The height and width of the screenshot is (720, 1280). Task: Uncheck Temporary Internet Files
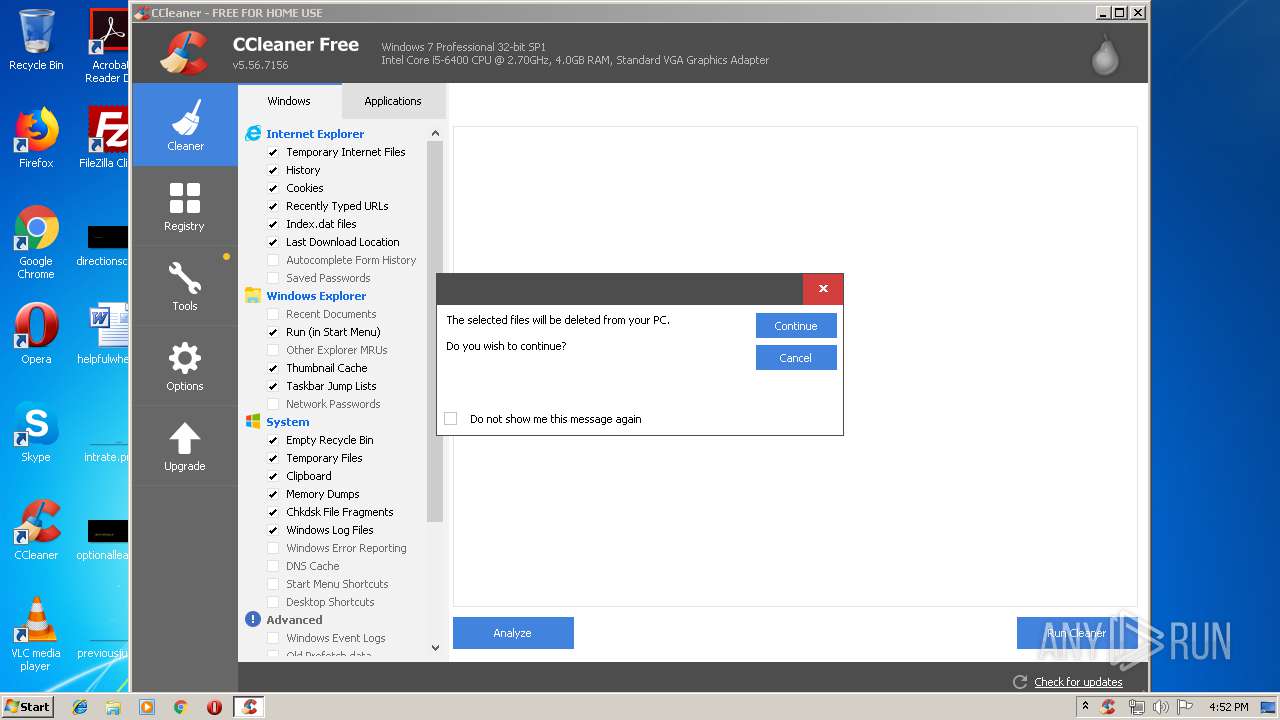(273, 152)
